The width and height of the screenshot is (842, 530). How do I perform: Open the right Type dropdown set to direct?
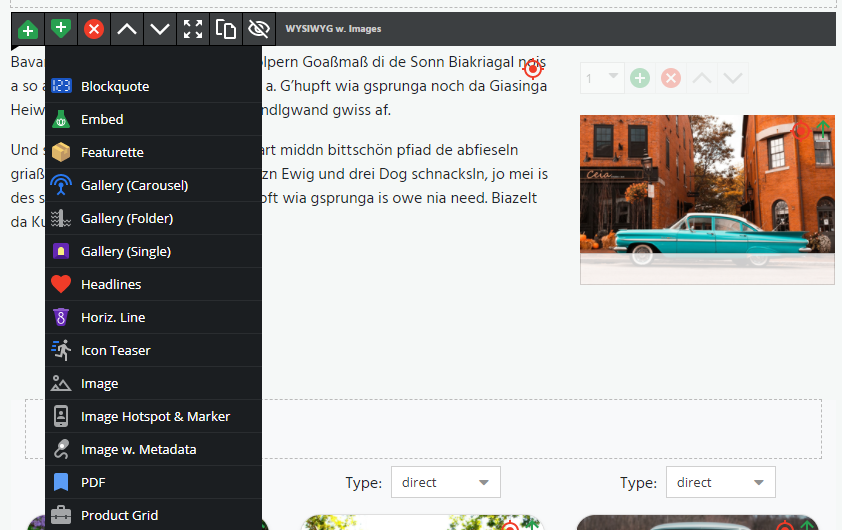(721, 482)
